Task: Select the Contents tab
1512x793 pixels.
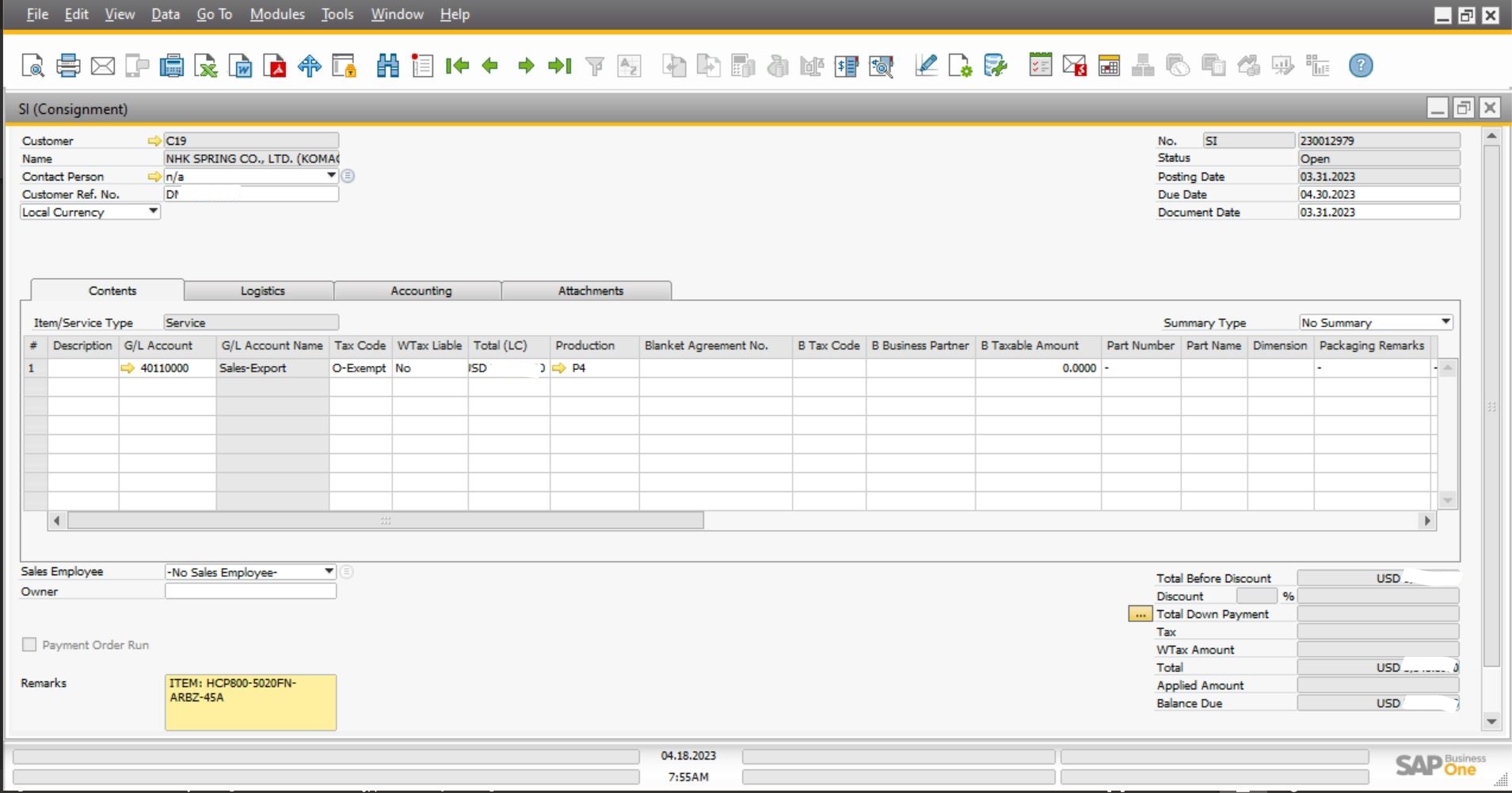Action: [112, 291]
